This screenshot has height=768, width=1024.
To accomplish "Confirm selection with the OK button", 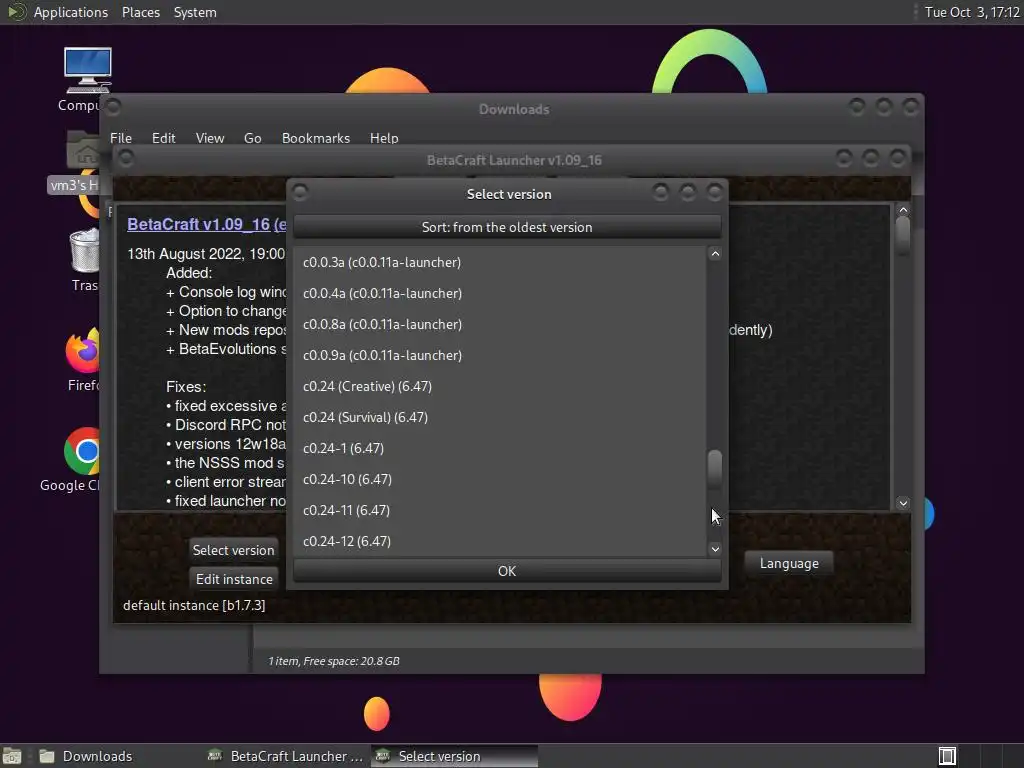I will pos(507,571).
